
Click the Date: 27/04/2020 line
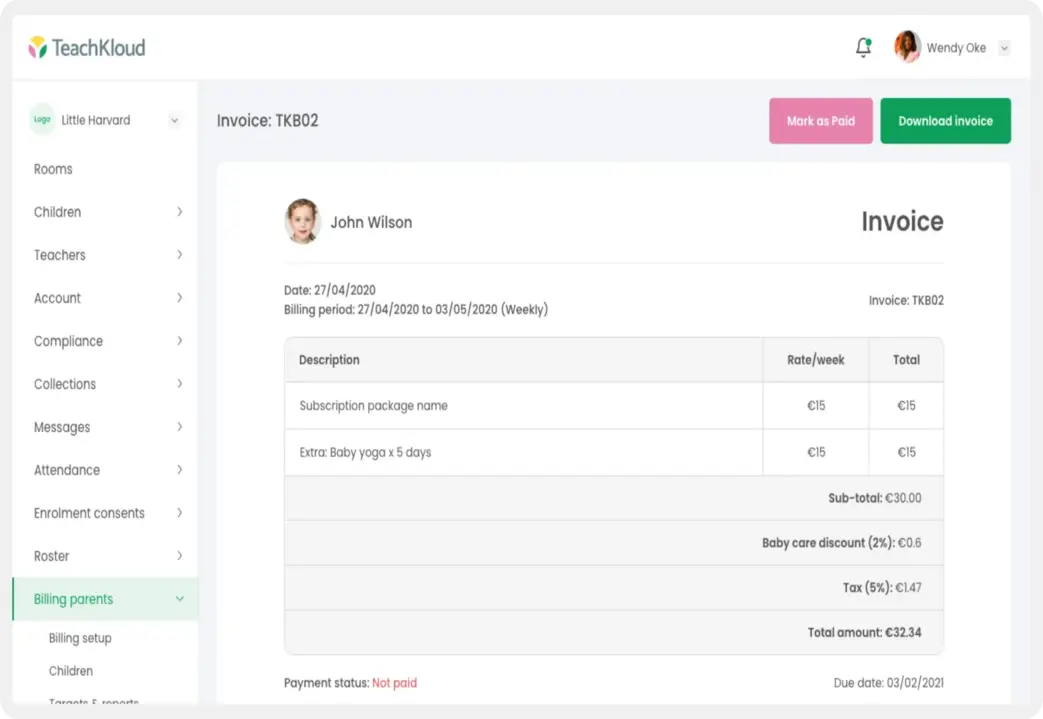(330, 290)
